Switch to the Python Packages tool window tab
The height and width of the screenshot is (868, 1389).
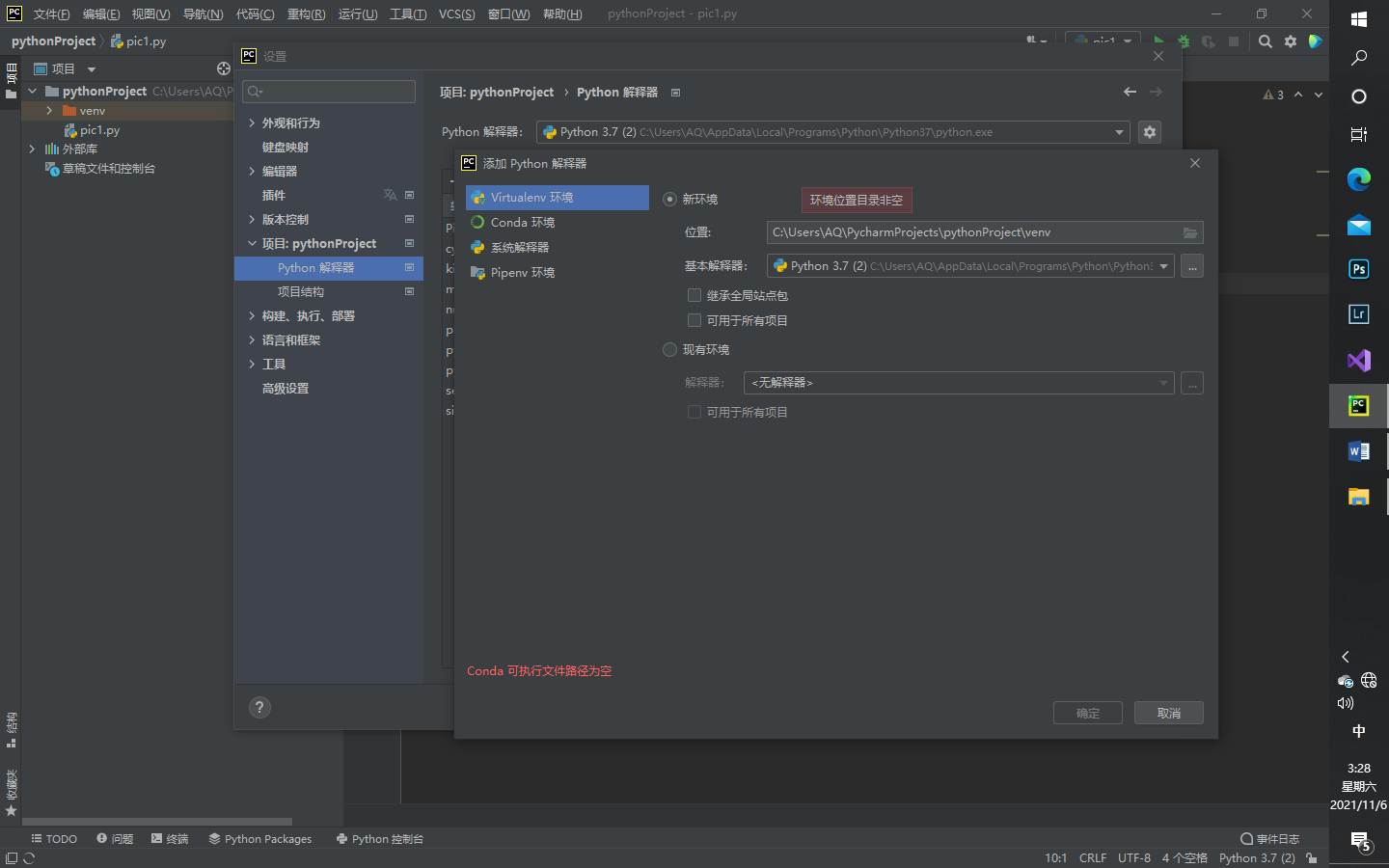pos(259,838)
